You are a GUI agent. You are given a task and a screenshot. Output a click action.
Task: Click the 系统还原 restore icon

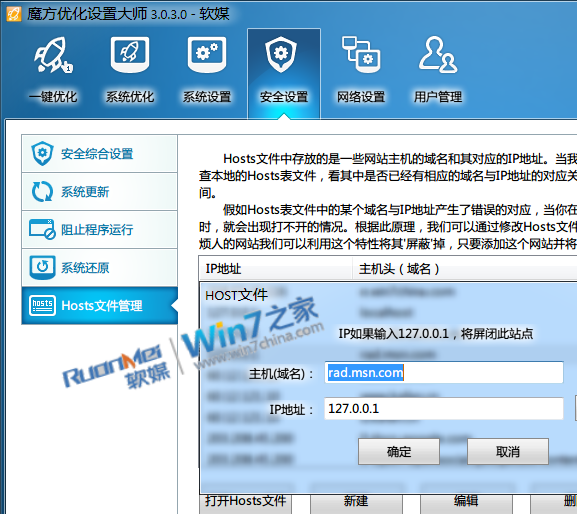tap(42, 267)
